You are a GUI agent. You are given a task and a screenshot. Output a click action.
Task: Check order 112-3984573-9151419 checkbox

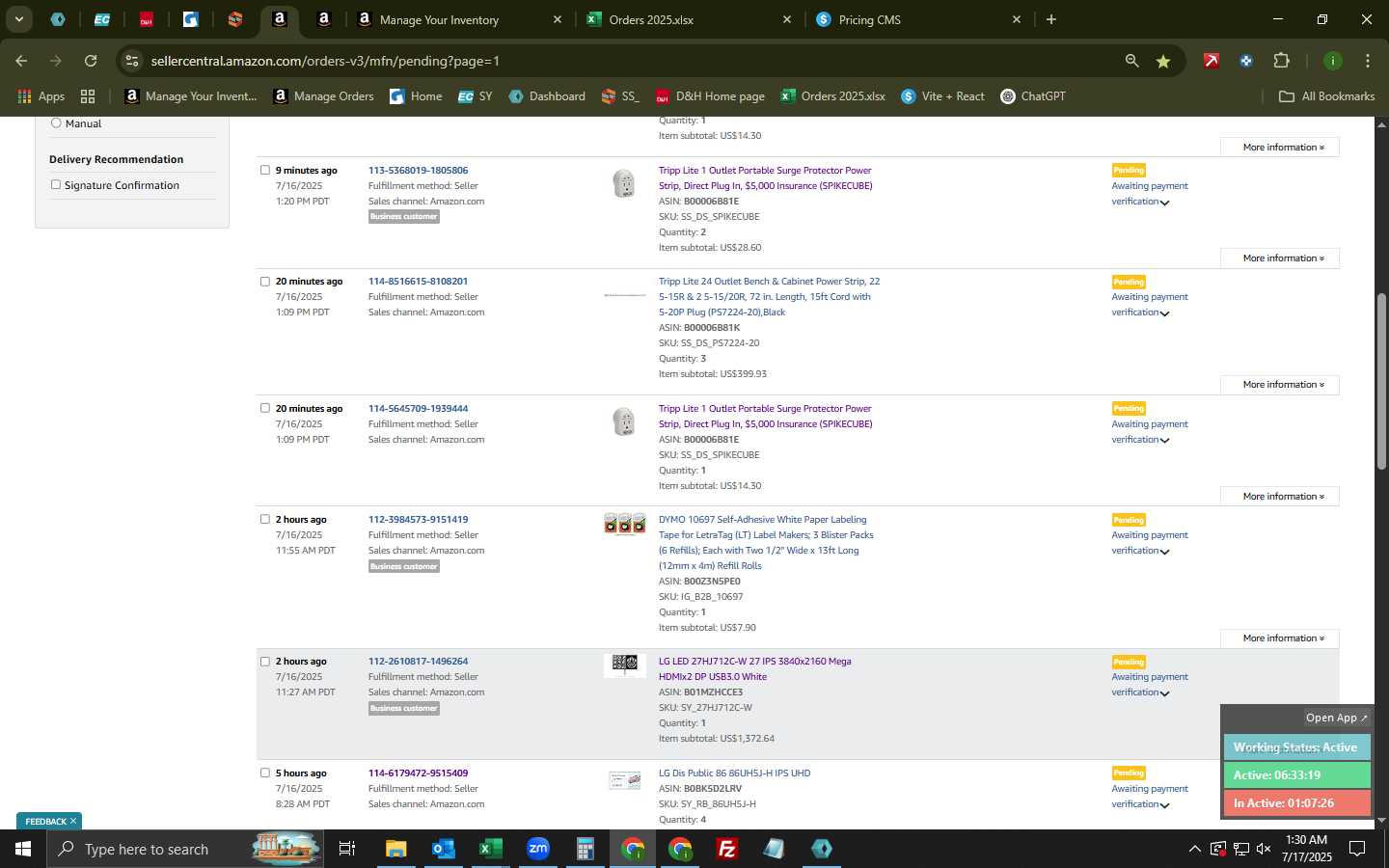pos(265,519)
